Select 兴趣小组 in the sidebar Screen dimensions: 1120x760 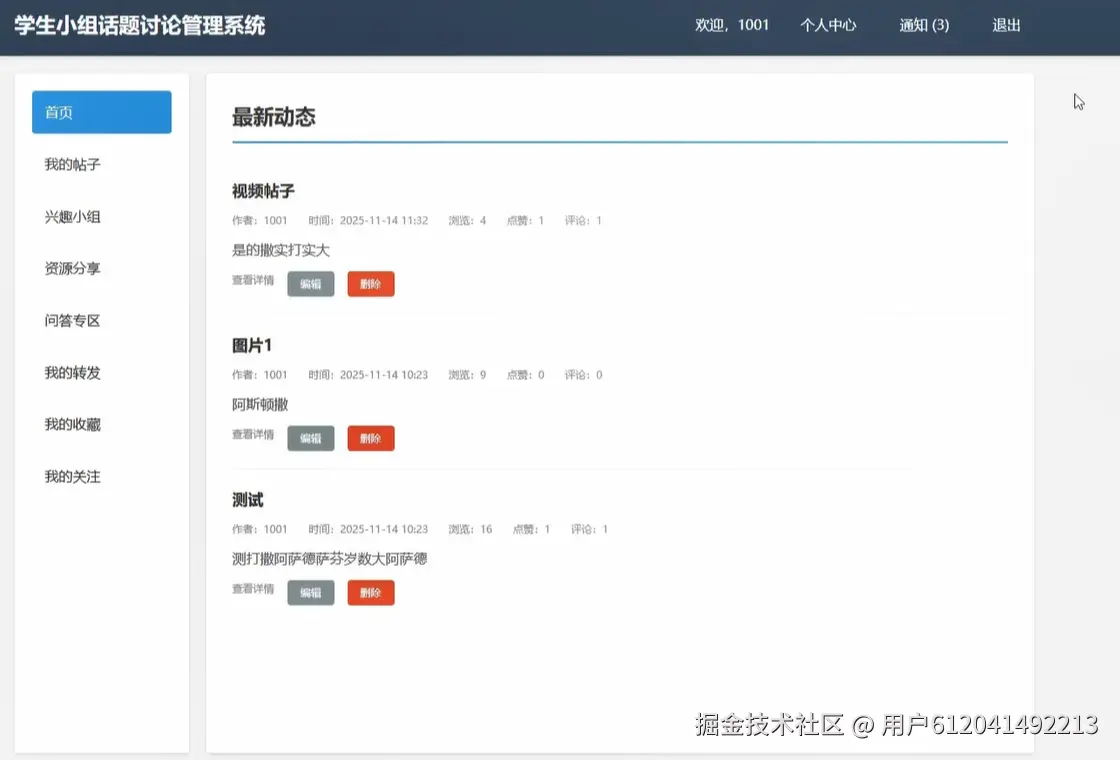70,216
